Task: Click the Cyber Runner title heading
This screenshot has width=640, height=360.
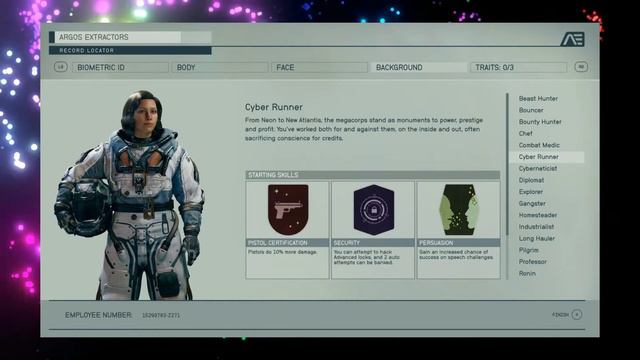Action: (x=274, y=107)
